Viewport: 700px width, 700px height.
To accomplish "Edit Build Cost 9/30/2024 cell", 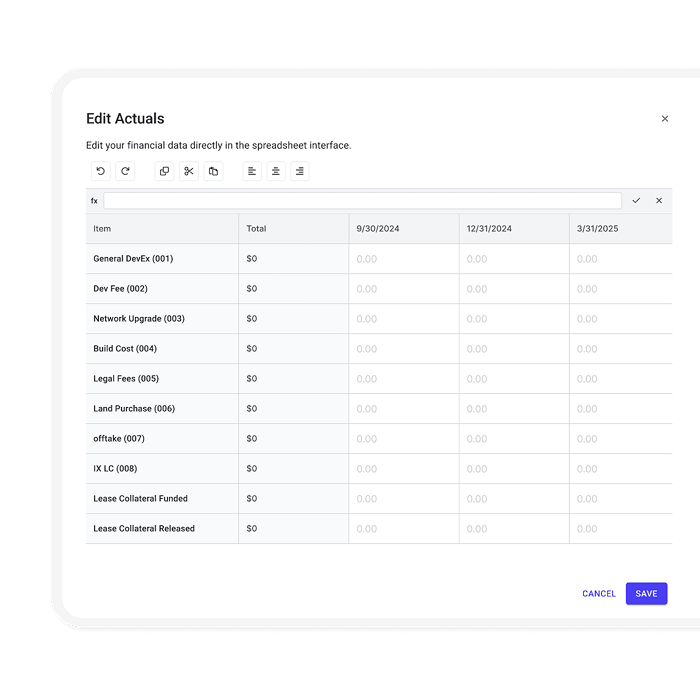I will pyautogui.click(x=404, y=349).
